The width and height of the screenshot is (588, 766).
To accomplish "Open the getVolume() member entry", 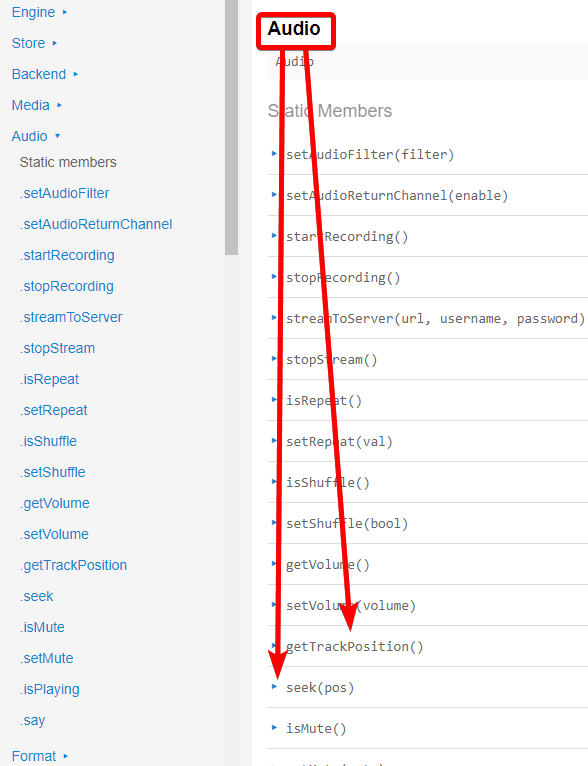I will point(328,565).
